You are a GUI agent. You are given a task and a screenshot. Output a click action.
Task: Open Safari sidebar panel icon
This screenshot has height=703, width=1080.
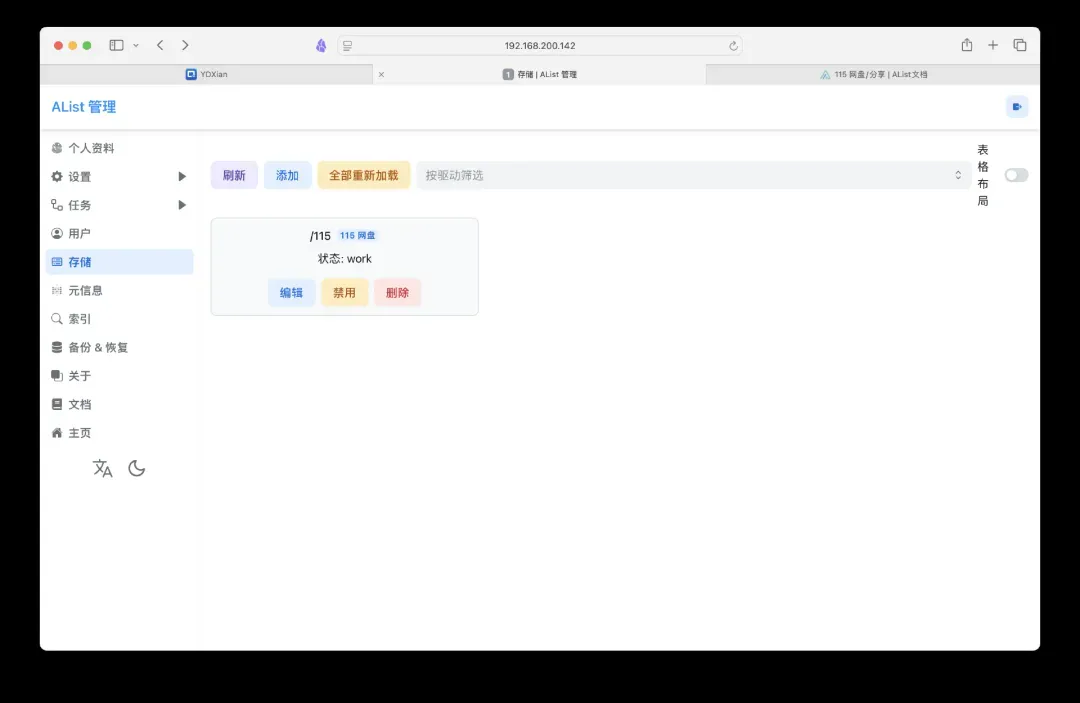point(117,45)
